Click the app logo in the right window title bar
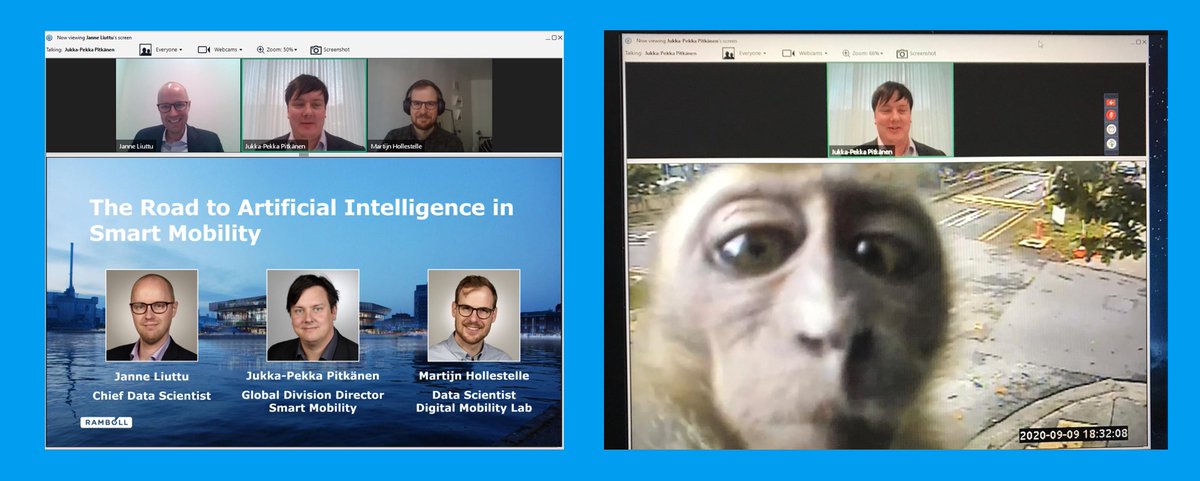The width and height of the screenshot is (1200, 481). pyautogui.click(x=628, y=40)
